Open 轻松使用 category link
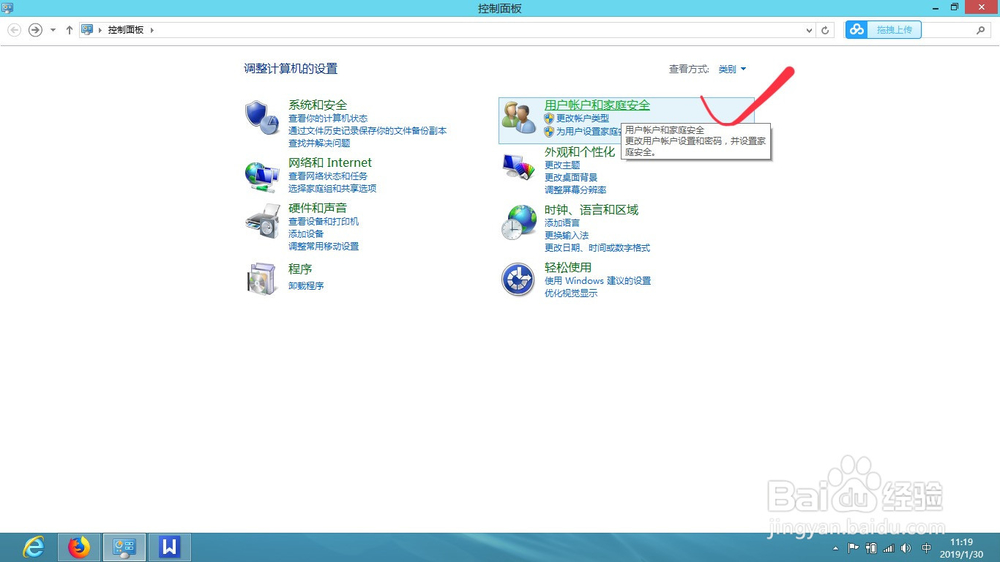 coord(568,267)
